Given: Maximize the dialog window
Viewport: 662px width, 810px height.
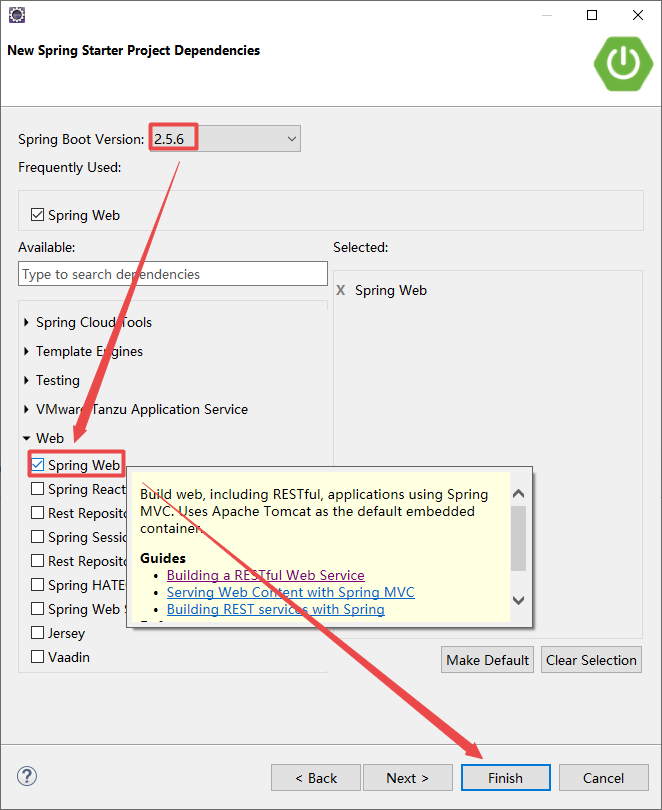Looking at the screenshot, I should pos(592,15).
